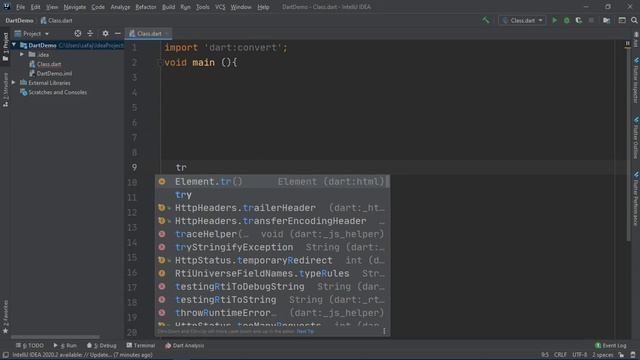640x360 pixels.
Task: Open the Favorites tool window on left sidebar
Action: (5, 316)
